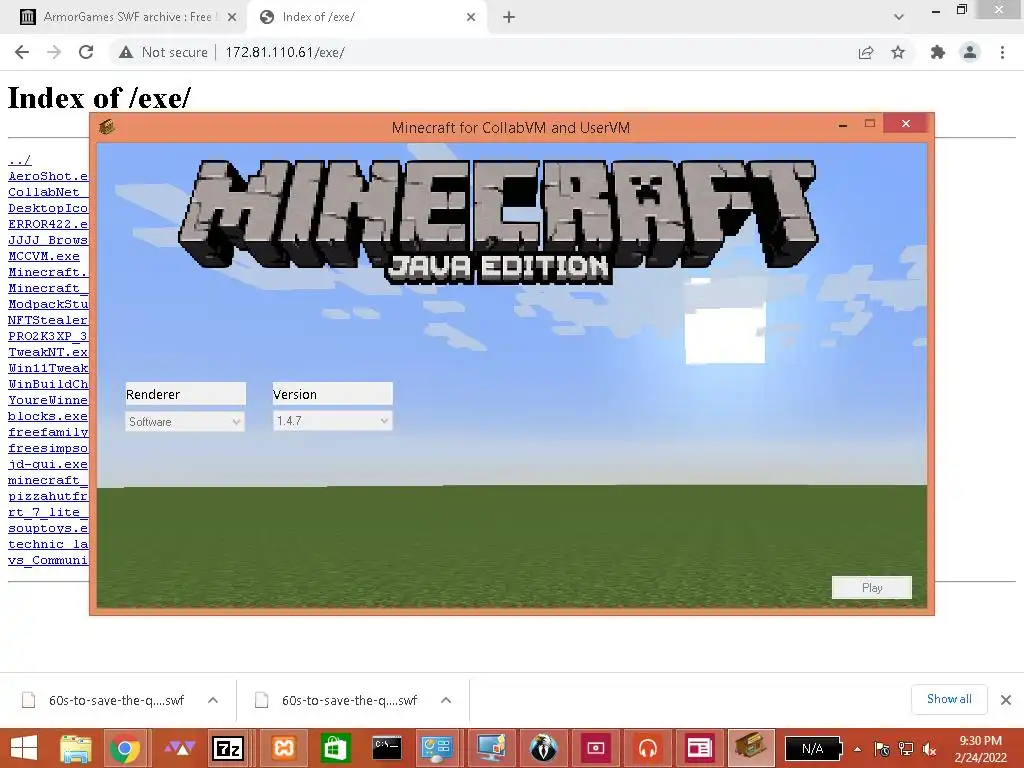This screenshot has height=768, width=1024.
Task: Open network status tray icon
Action: coord(906,749)
